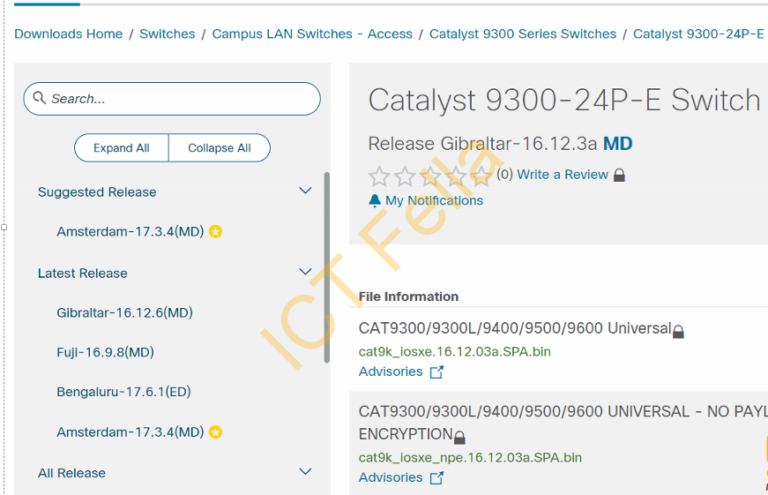Click the gold star next to suggested Amsterdam-17.3.4(MD)
Screen dimensions: 768x495
click(x=216, y=231)
